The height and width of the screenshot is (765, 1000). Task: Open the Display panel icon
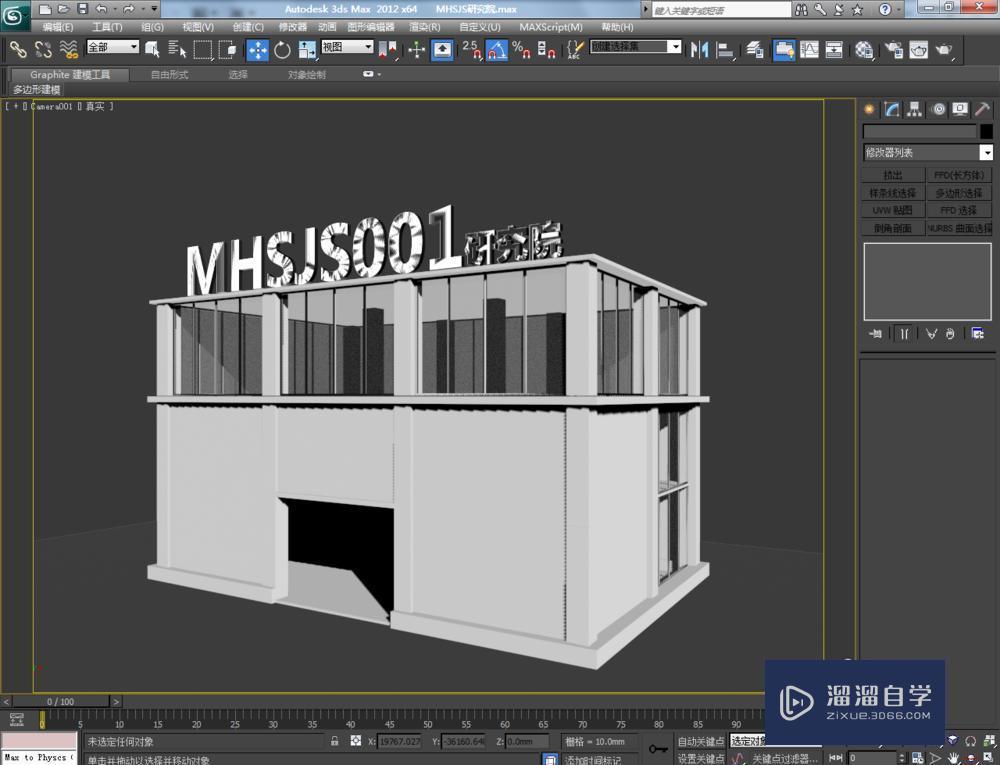point(960,109)
